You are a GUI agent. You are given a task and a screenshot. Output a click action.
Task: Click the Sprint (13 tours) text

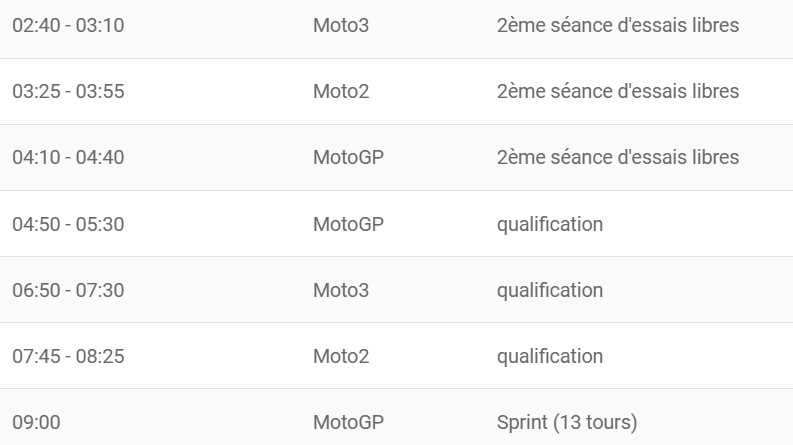click(x=567, y=423)
